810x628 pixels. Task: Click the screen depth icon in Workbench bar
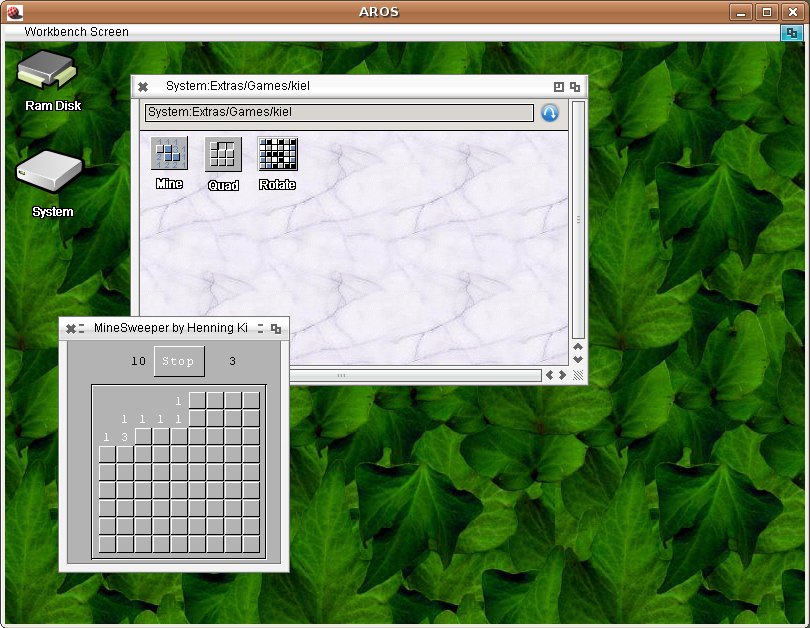click(x=791, y=32)
